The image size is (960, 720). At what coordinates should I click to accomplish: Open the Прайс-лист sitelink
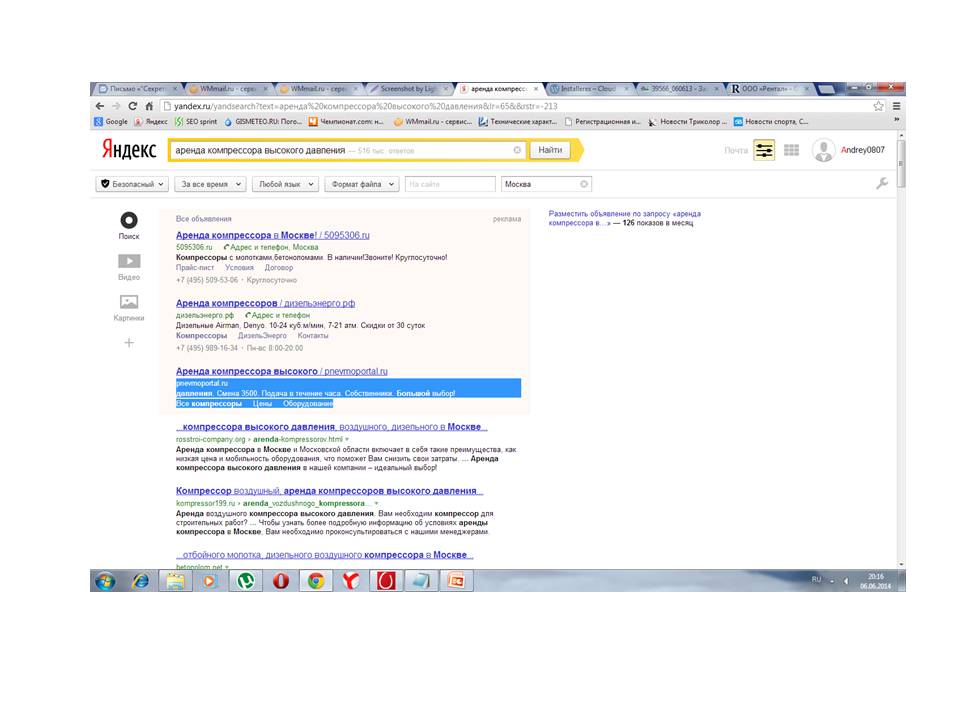coord(195,268)
